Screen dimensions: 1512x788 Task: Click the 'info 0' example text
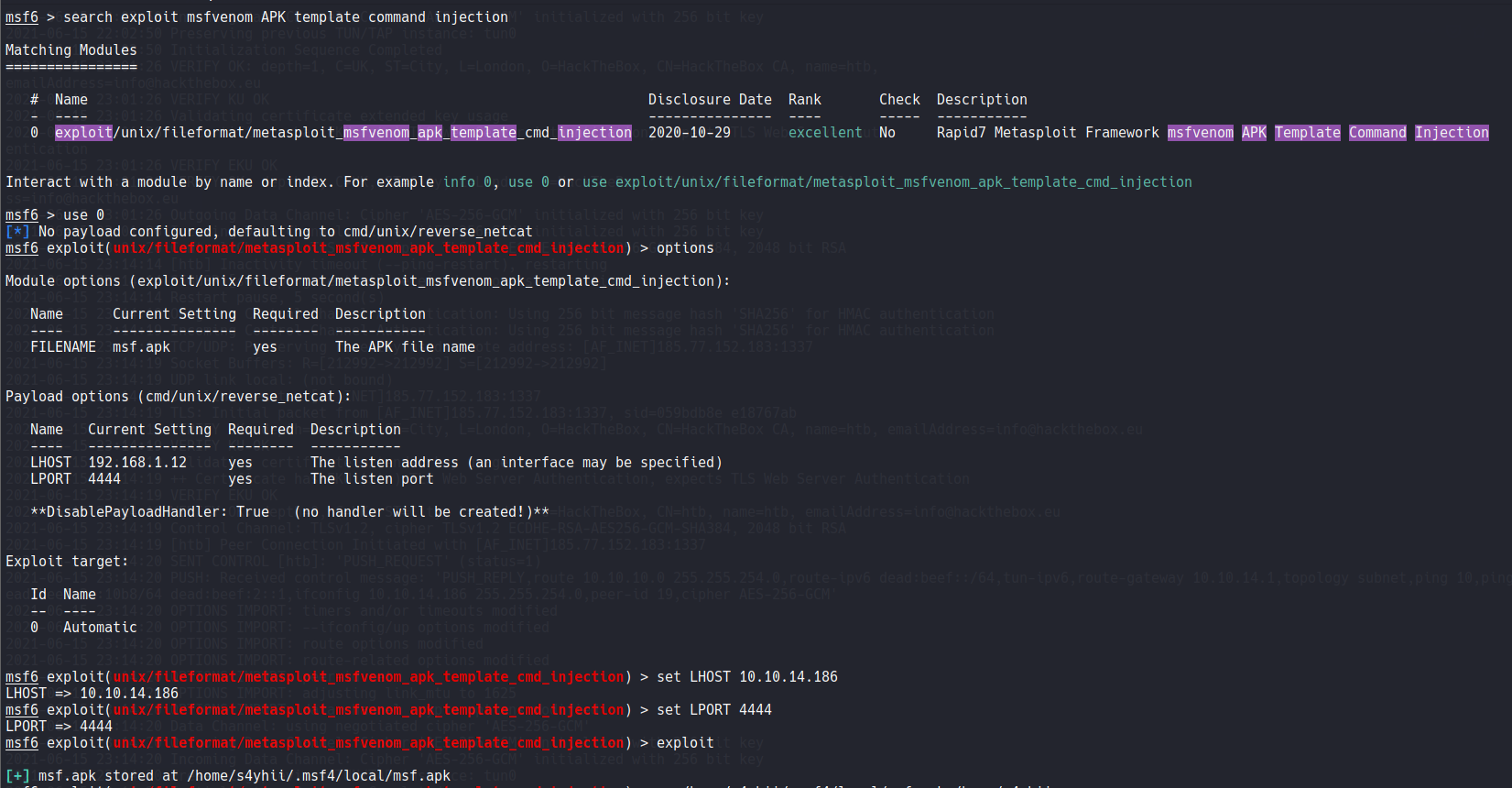(x=467, y=182)
